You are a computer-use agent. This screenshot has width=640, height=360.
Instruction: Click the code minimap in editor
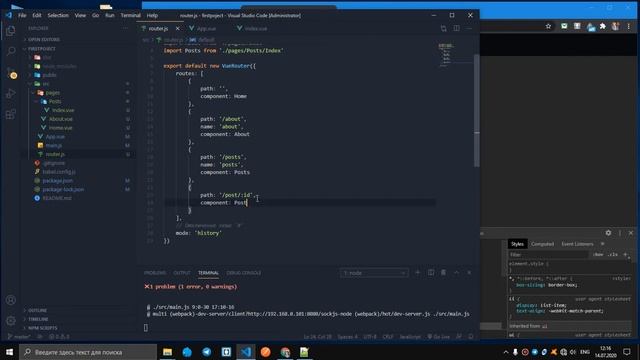click(446, 54)
